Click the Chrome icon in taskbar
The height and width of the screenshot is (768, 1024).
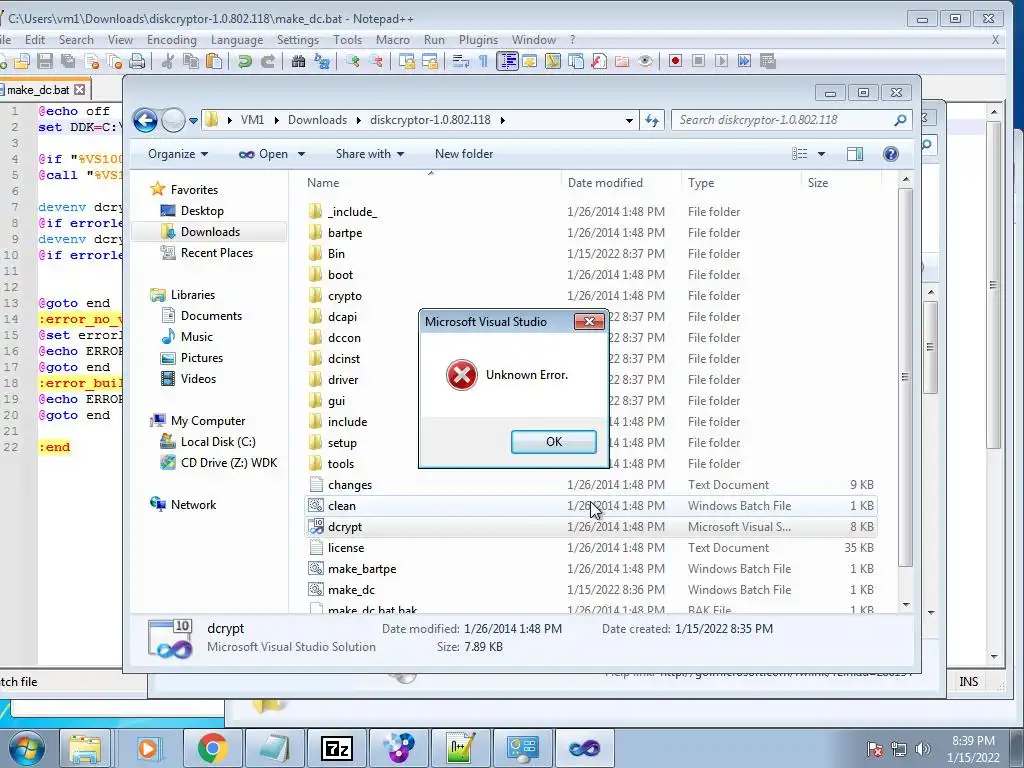(212, 748)
